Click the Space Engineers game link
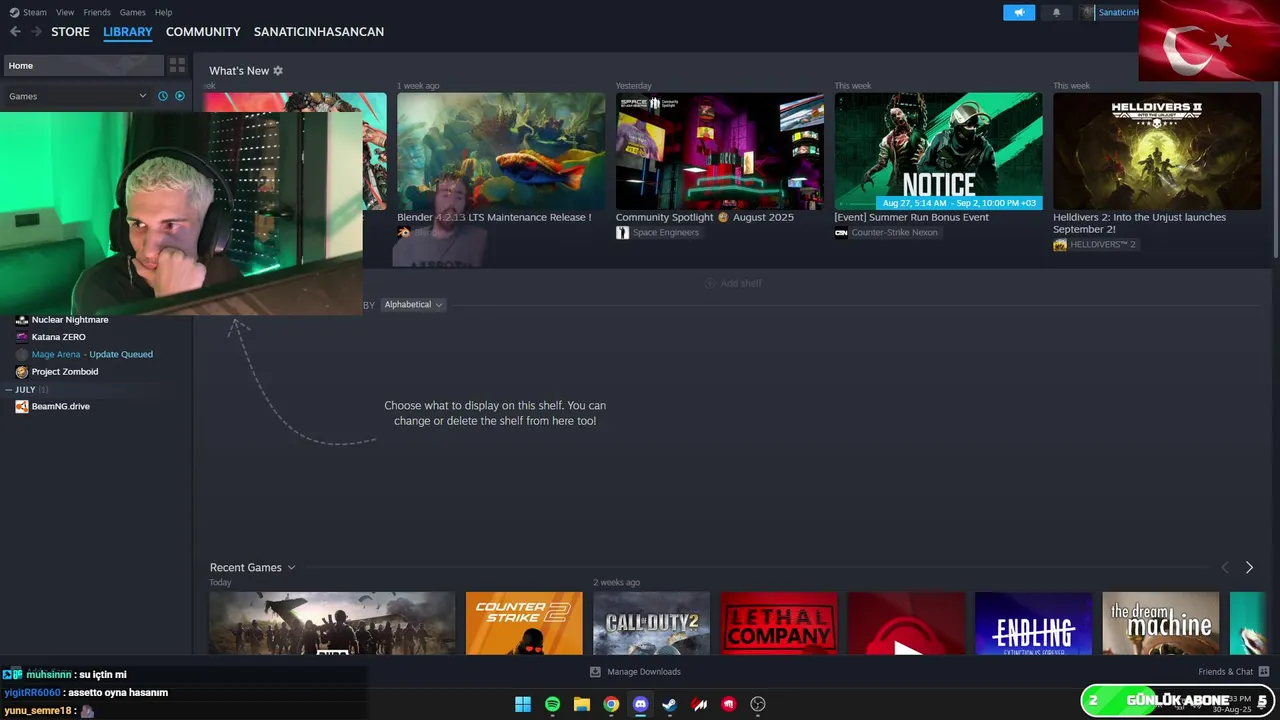The width and height of the screenshot is (1280, 720). 666,233
